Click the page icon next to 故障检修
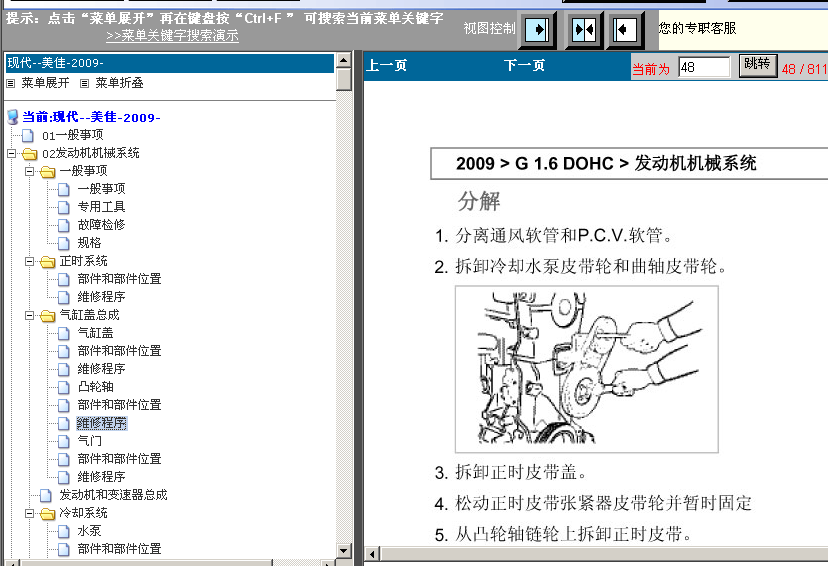 click(64, 225)
